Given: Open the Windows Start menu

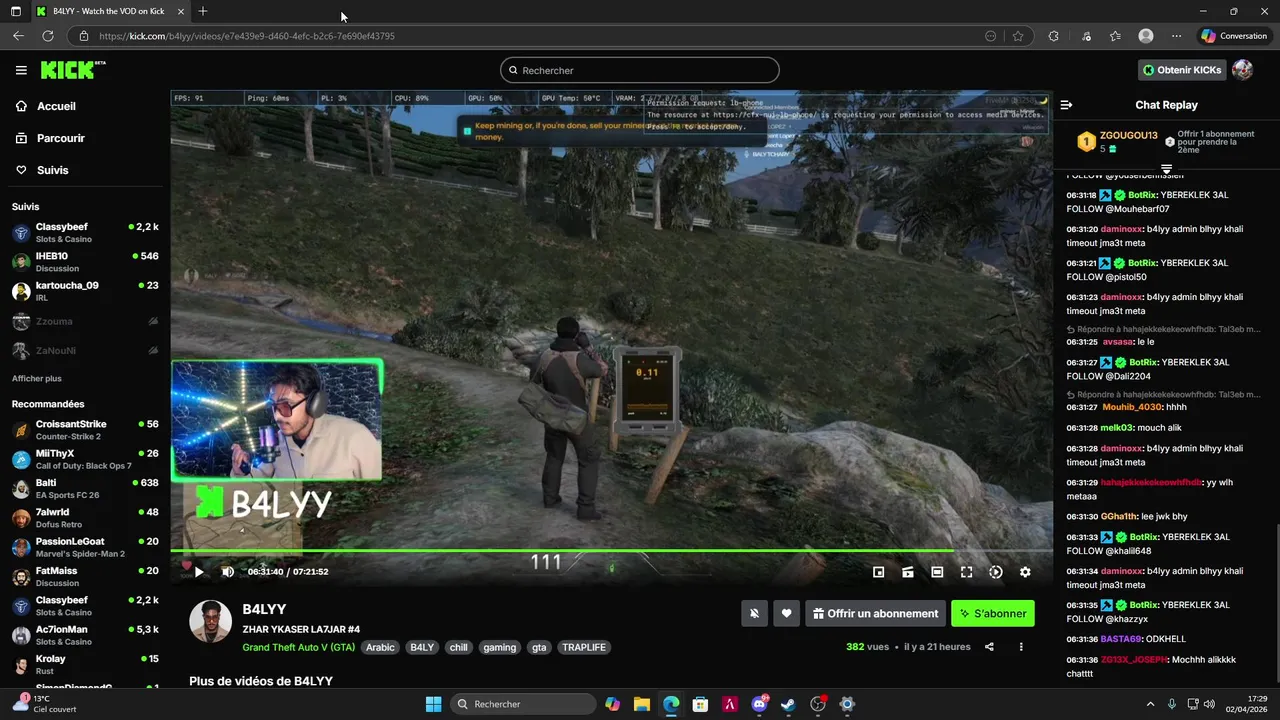Looking at the screenshot, I should coord(433,704).
